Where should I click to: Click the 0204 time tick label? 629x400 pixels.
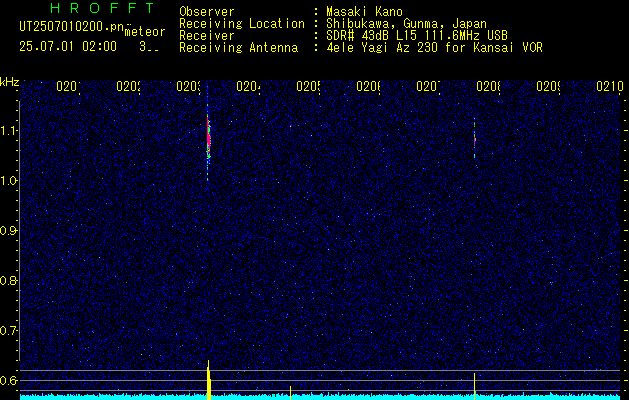coord(248,86)
